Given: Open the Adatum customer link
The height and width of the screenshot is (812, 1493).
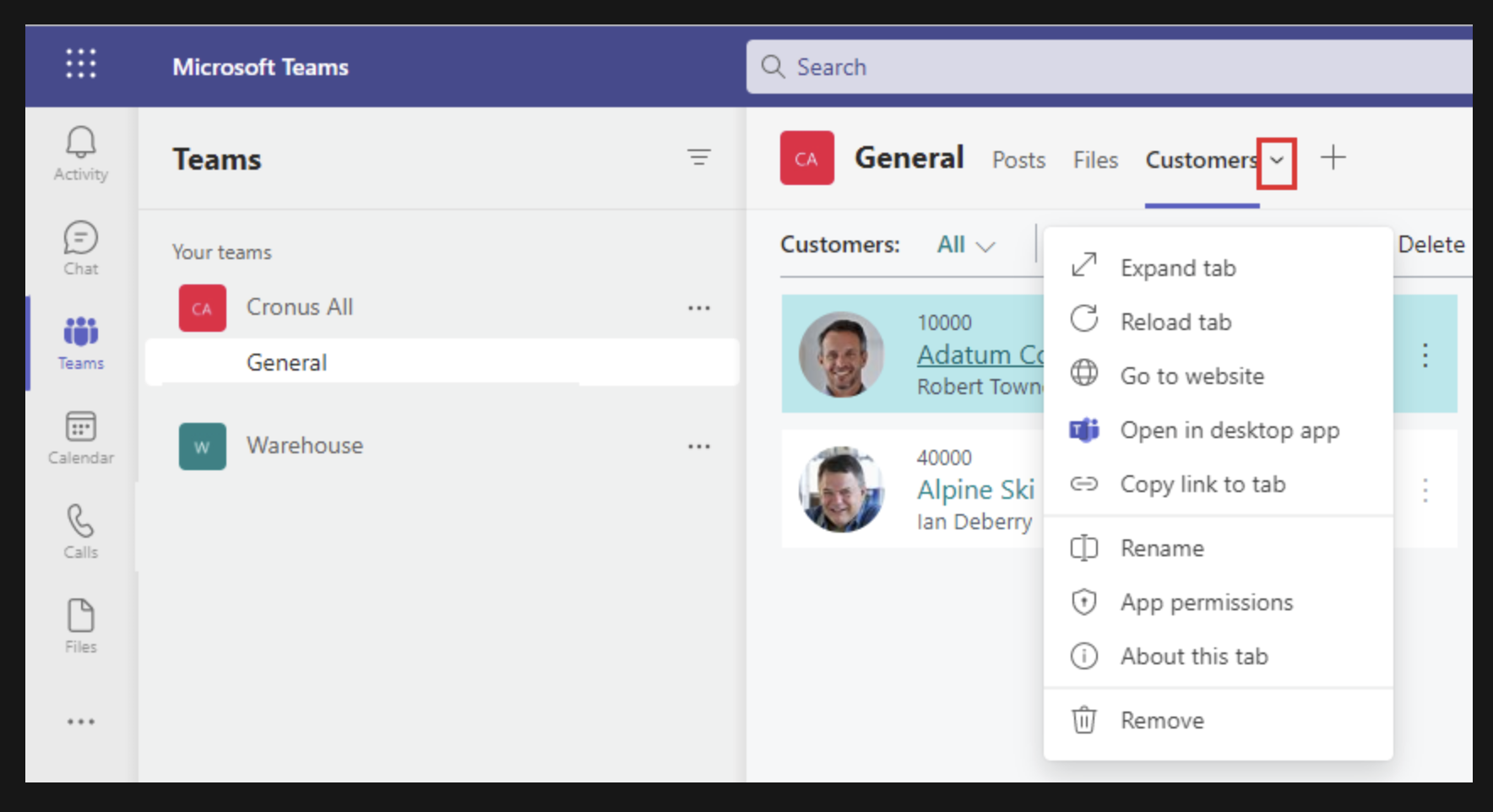Looking at the screenshot, I should [980, 355].
